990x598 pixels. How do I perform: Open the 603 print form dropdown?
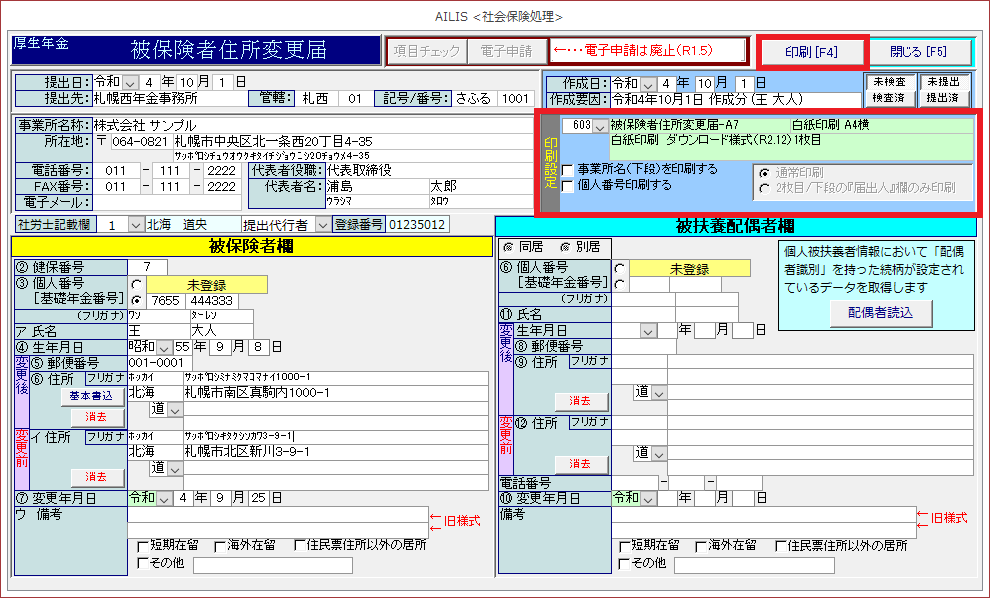[600, 127]
